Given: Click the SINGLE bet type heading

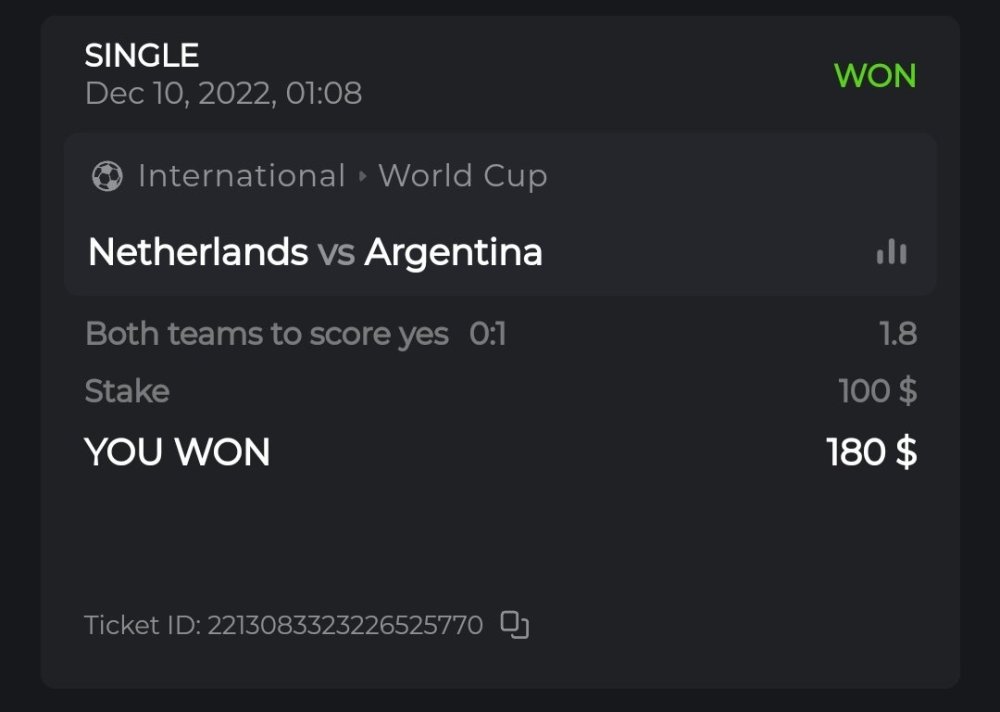Looking at the screenshot, I should click(x=142, y=55).
